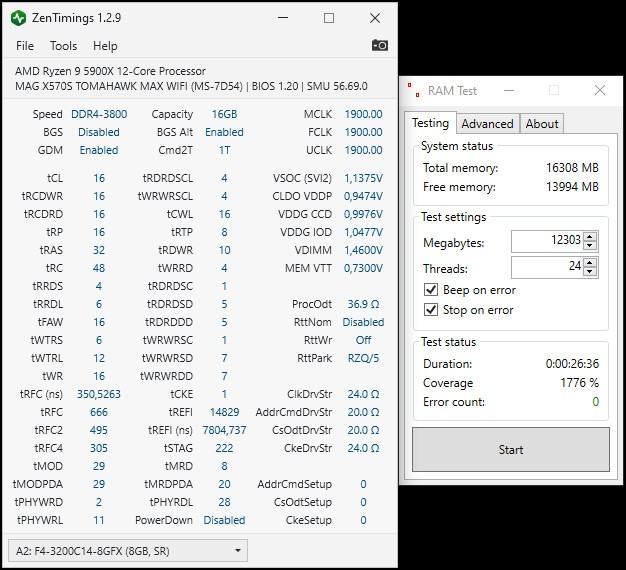Click the RAM Test title bar icon

pyautogui.click(x=413, y=90)
